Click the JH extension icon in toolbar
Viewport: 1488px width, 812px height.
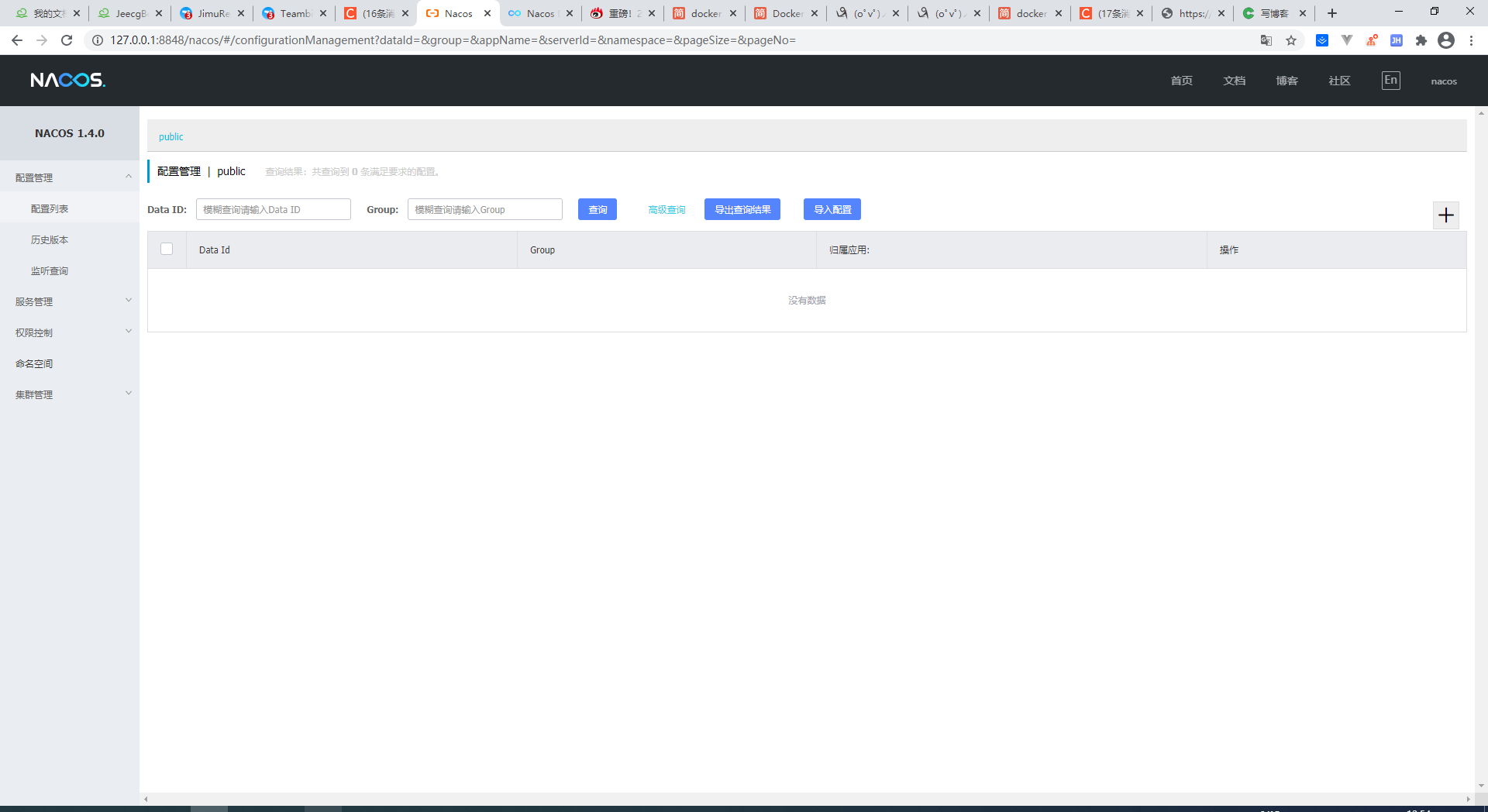click(1397, 40)
